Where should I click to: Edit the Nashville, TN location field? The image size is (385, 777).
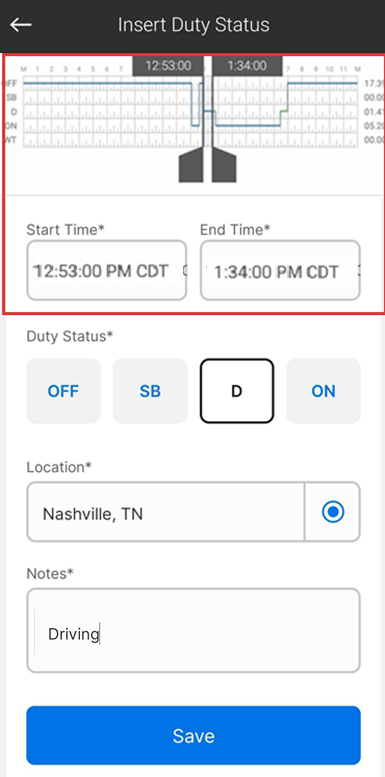tap(165, 512)
